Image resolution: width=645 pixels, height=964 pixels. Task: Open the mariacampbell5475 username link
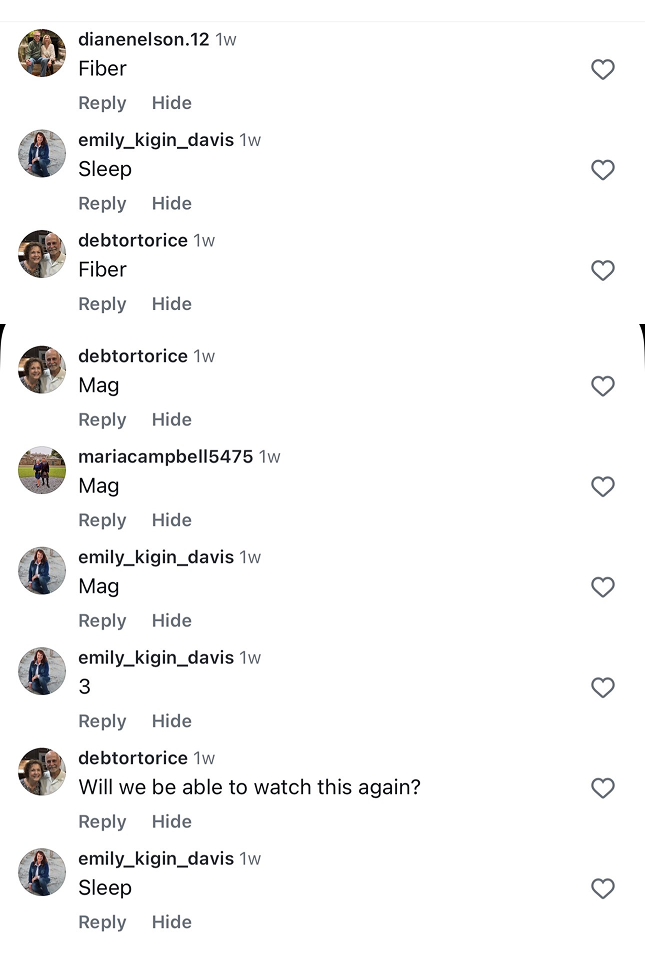(165, 457)
